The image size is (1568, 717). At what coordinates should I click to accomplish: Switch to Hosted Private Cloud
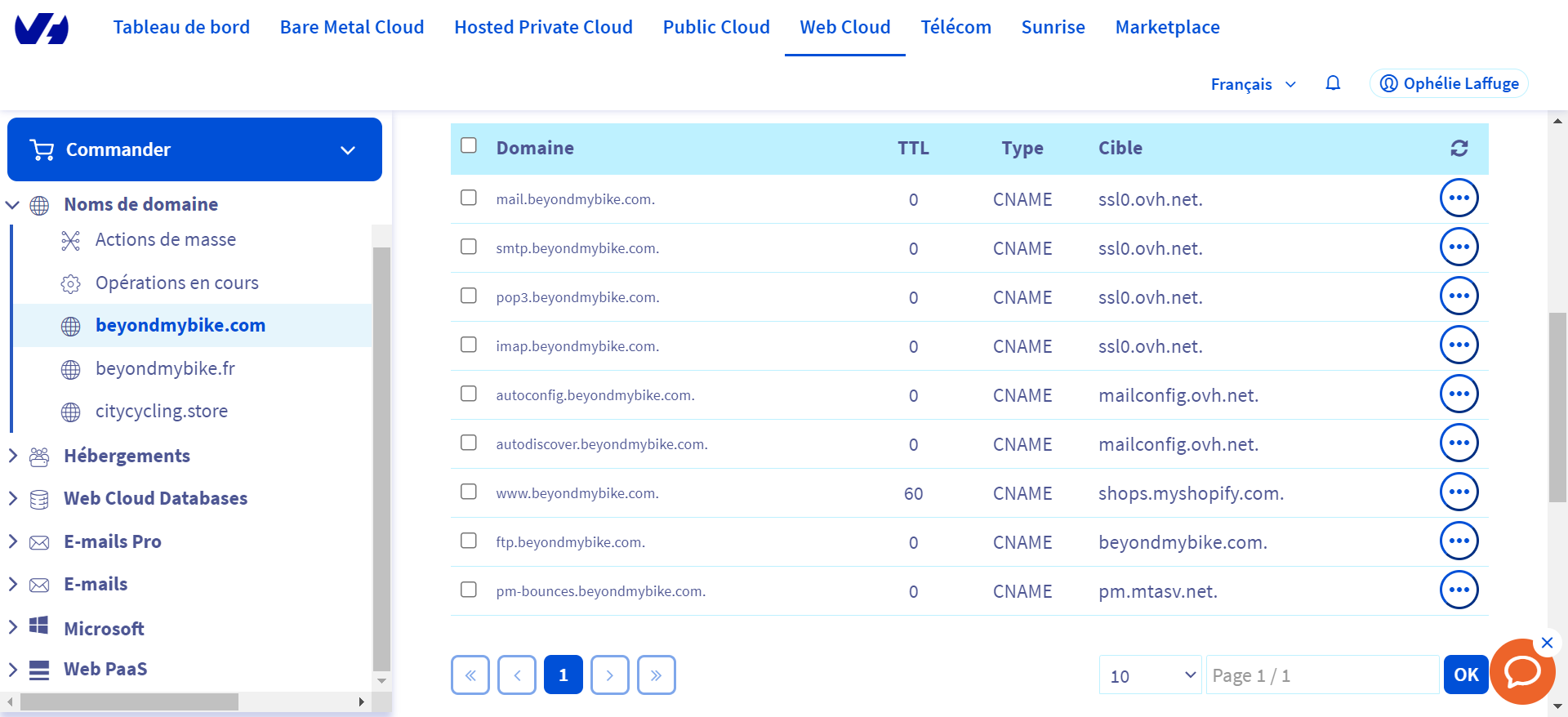pos(543,27)
